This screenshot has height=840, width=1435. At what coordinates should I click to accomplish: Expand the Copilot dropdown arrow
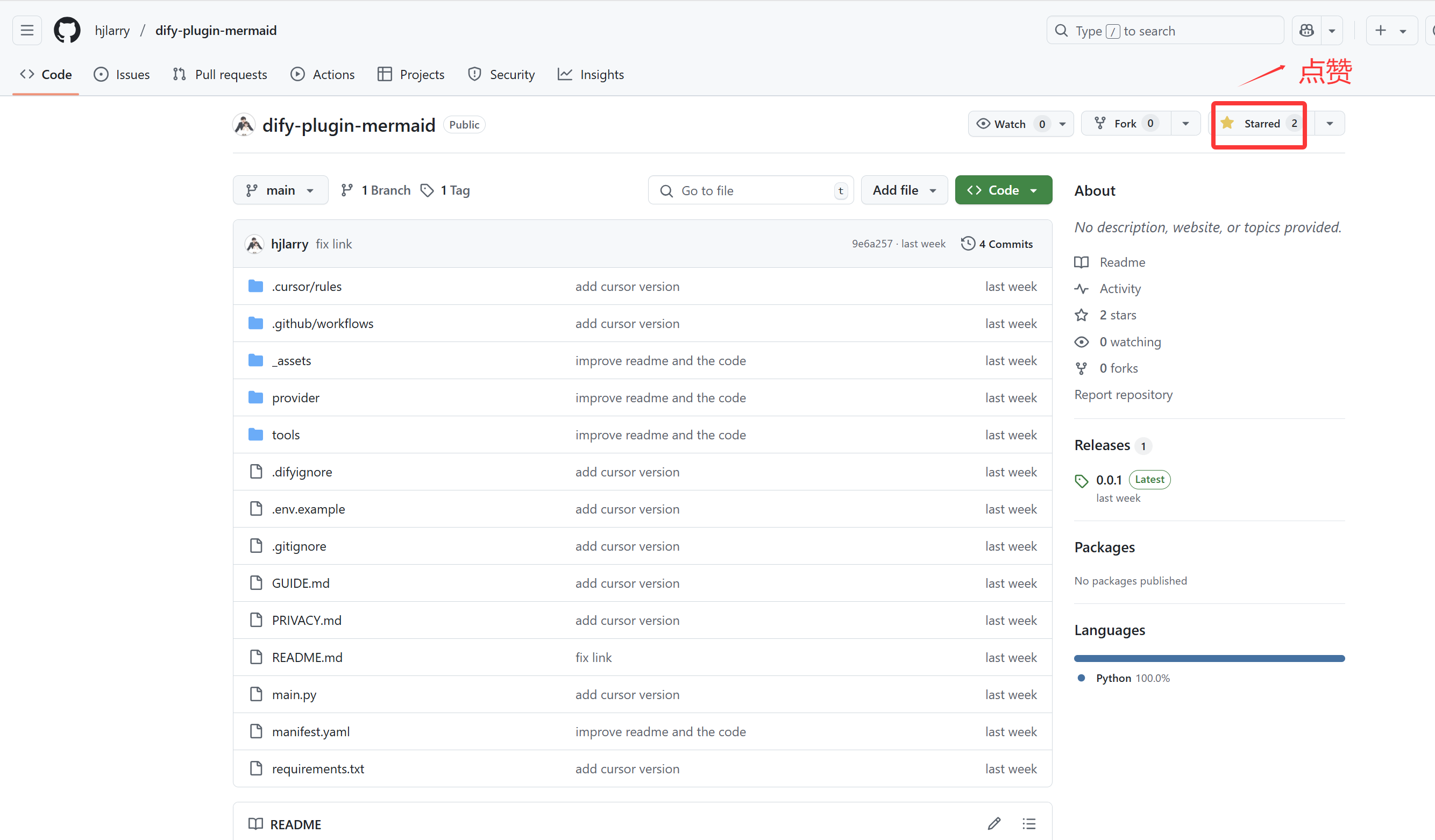click(1331, 31)
